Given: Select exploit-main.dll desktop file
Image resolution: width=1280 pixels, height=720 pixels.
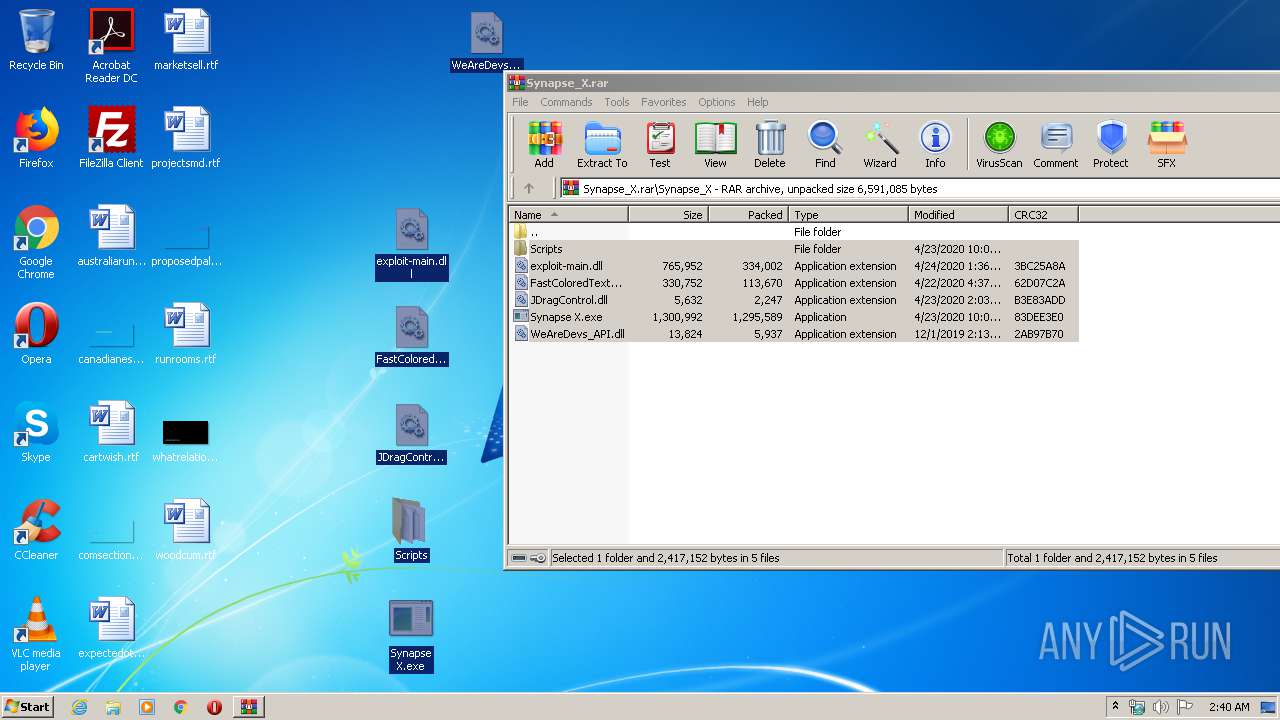Looking at the screenshot, I should 411,244.
